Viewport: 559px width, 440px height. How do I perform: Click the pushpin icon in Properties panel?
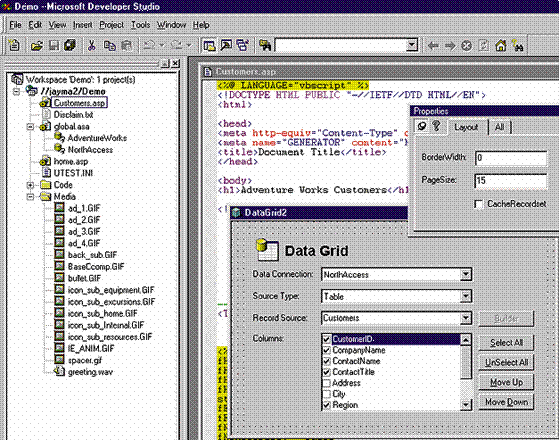pos(422,126)
